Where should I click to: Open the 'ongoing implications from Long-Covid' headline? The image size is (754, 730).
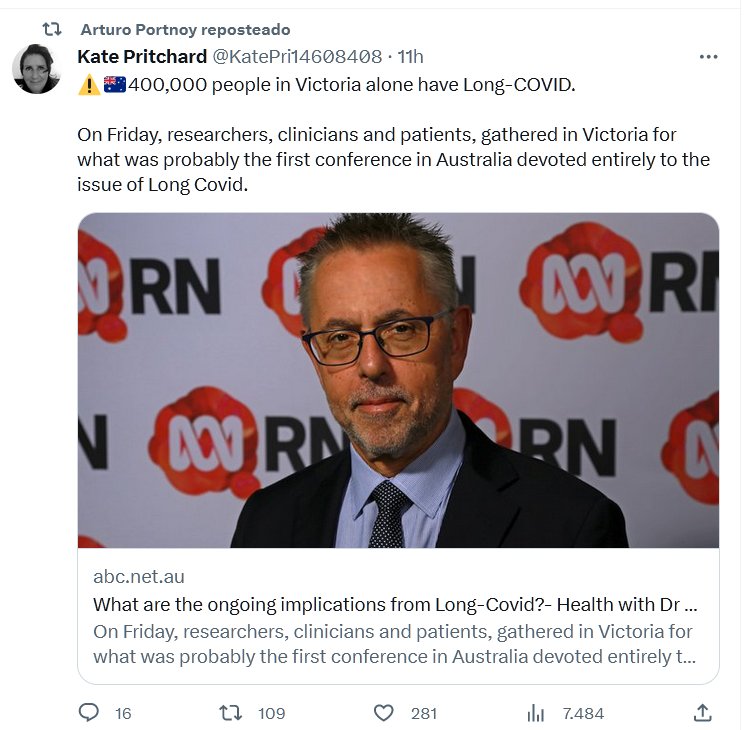pos(395,604)
